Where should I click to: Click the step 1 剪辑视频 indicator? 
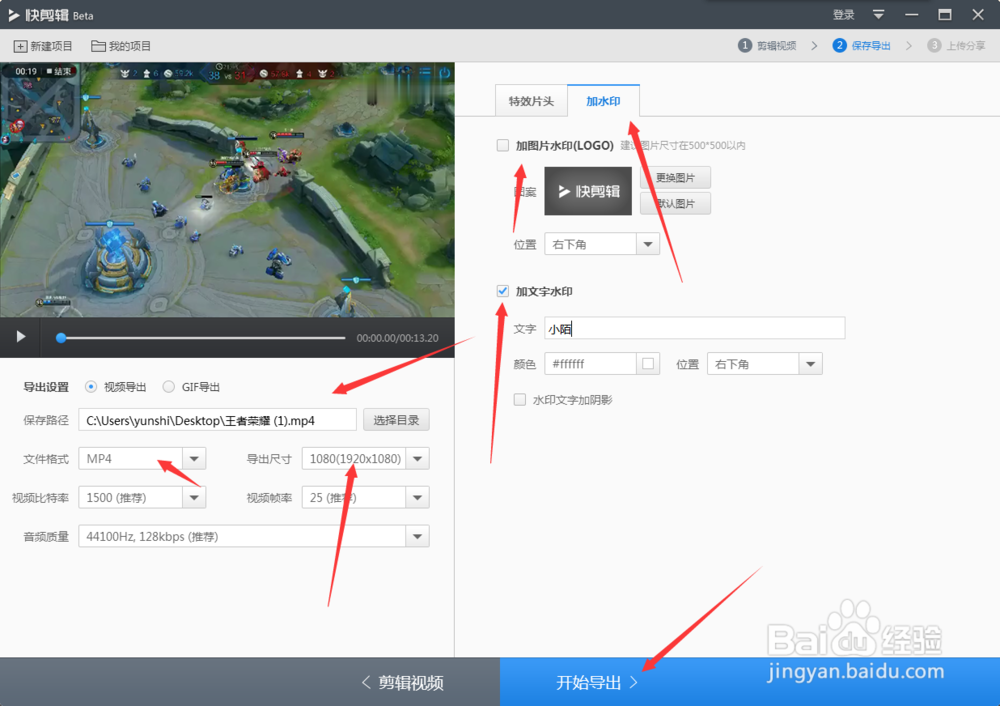pos(767,45)
